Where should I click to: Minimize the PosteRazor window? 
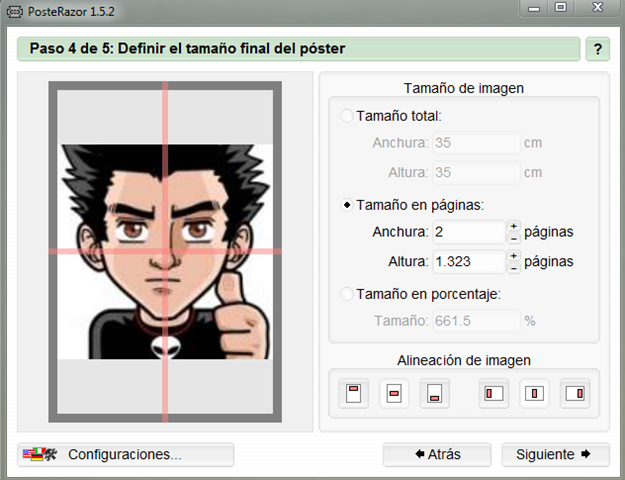point(534,8)
